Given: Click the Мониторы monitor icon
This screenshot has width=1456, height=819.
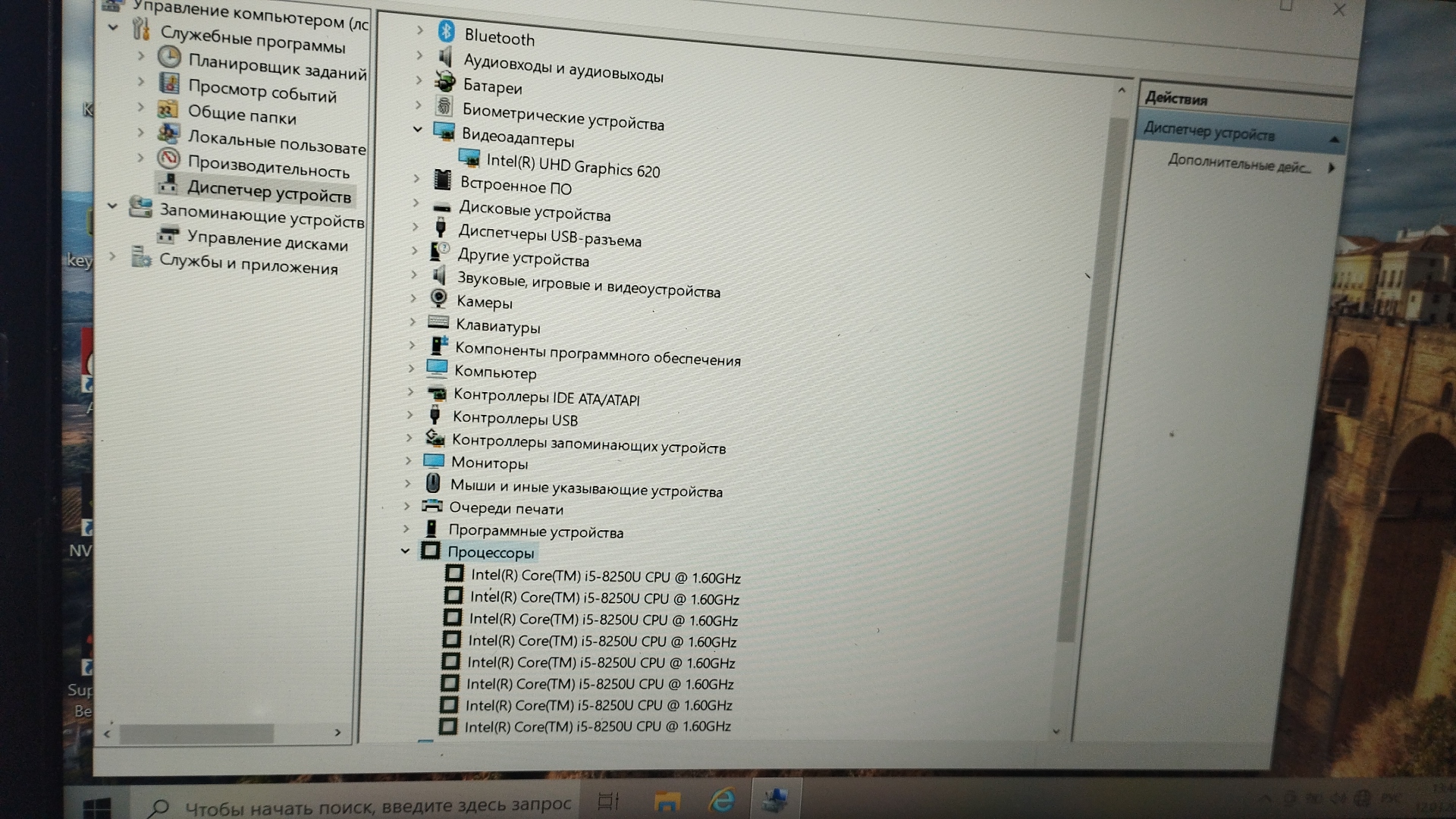Looking at the screenshot, I should tap(434, 460).
